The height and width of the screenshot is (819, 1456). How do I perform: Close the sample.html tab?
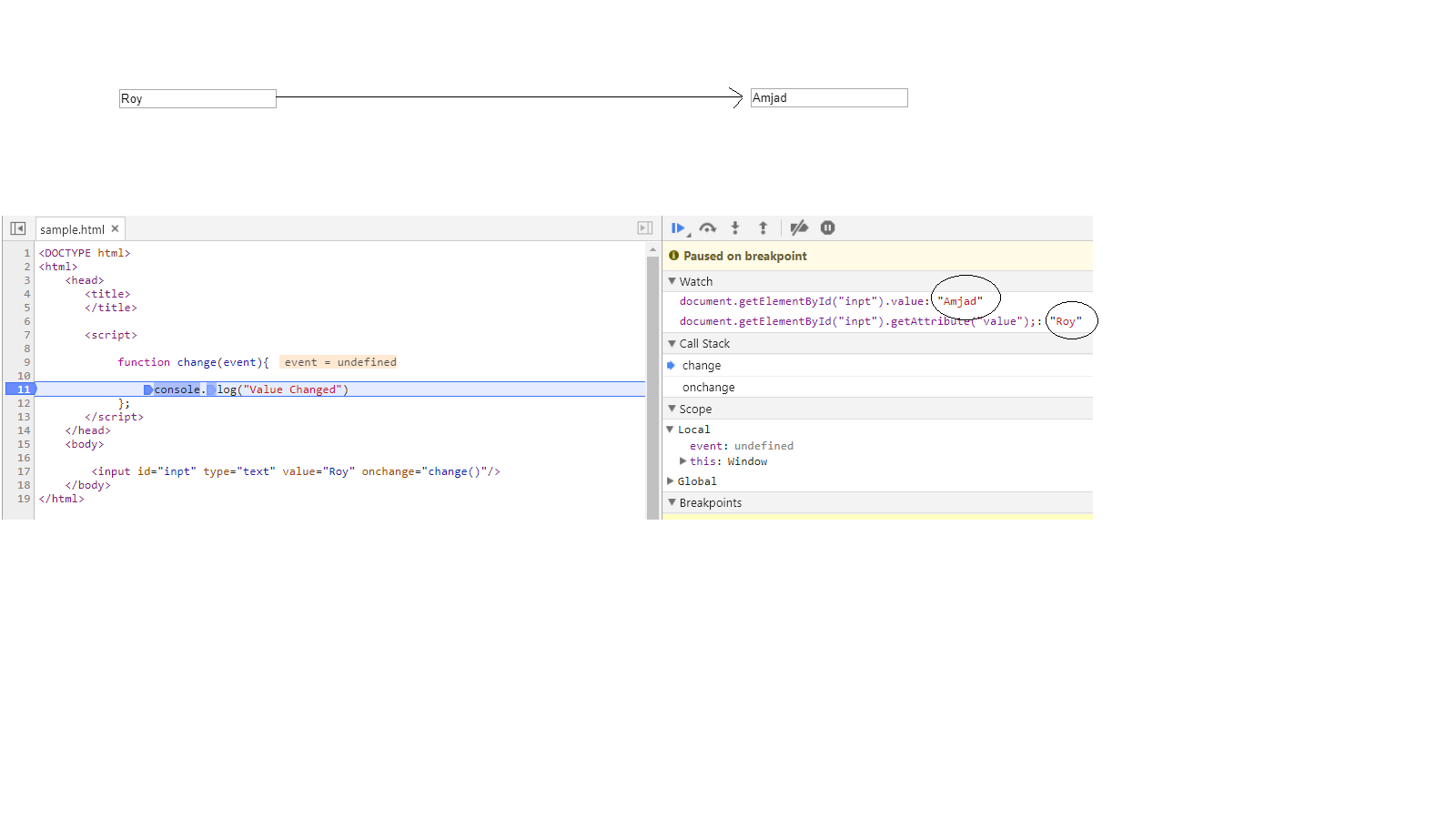pos(116,228)
